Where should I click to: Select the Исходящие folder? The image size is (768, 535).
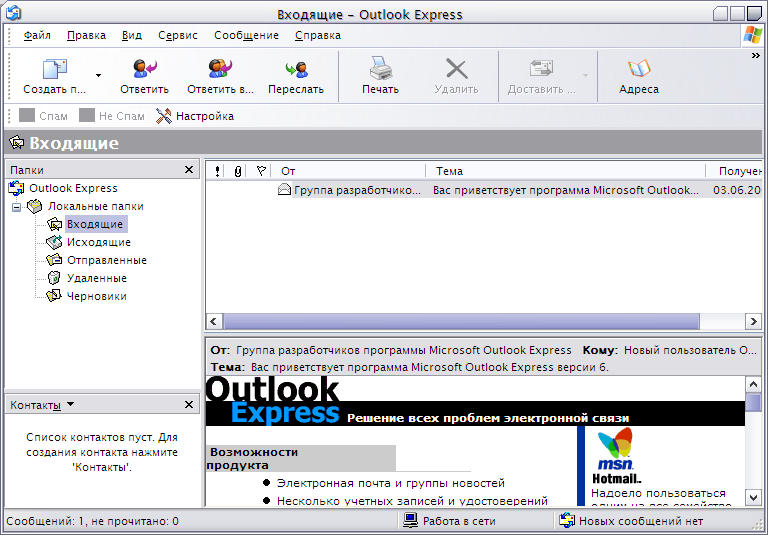pyautogui.click(x=99, y=242)
